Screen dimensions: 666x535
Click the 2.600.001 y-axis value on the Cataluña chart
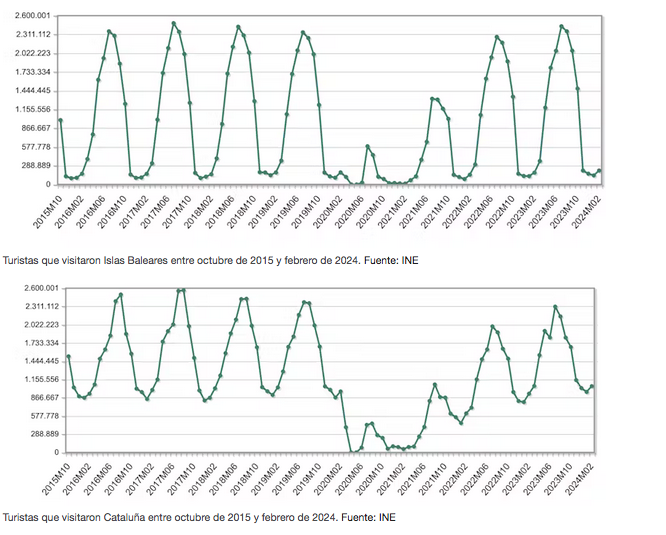pyautogui.click(x=34, y=287)
